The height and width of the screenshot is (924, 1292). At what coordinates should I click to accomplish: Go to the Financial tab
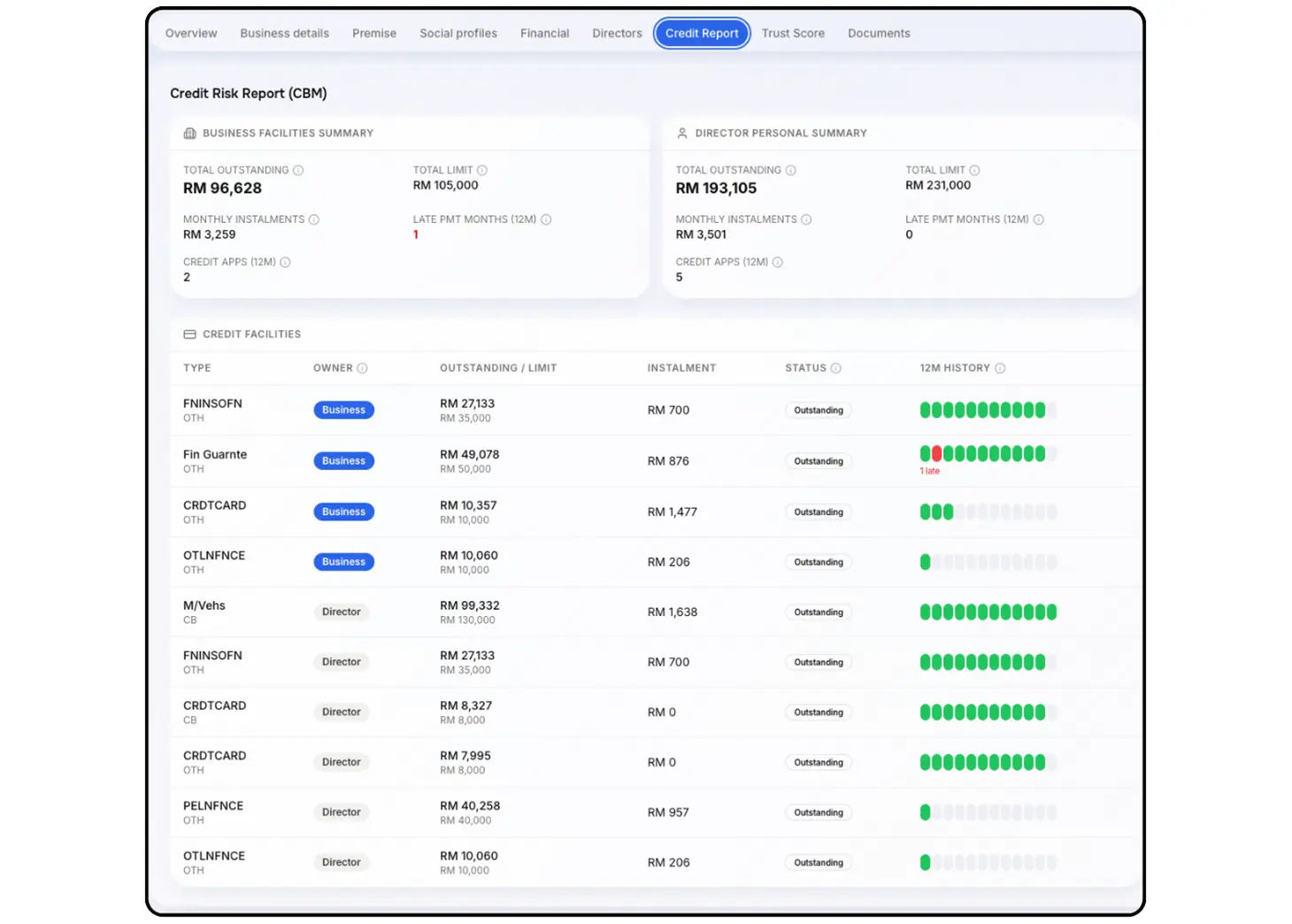pos(544,34)
